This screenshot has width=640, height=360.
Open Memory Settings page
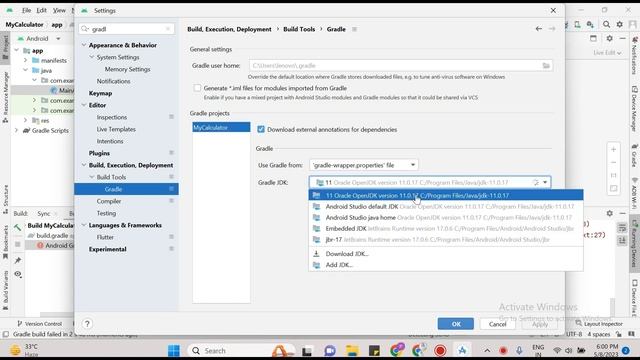tap(127, 69)
